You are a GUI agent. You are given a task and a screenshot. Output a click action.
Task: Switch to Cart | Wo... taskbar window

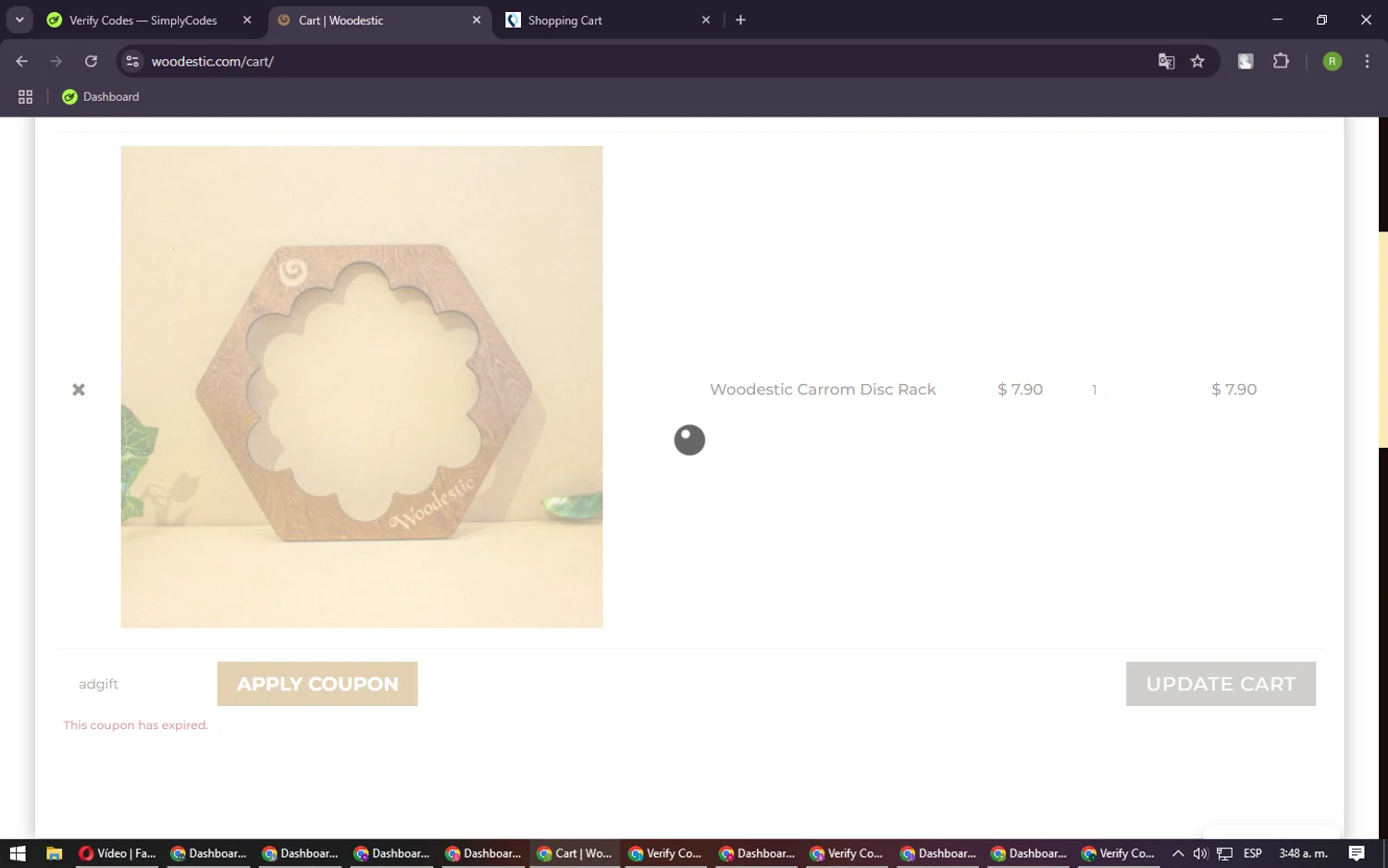[x=575, y=853]
